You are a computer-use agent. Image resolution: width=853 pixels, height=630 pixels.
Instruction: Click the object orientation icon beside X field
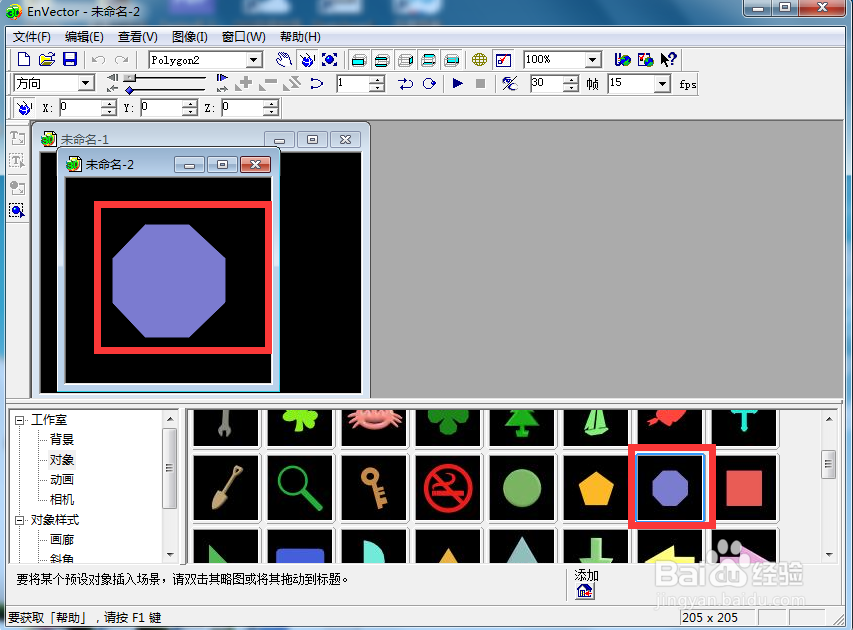24,108
